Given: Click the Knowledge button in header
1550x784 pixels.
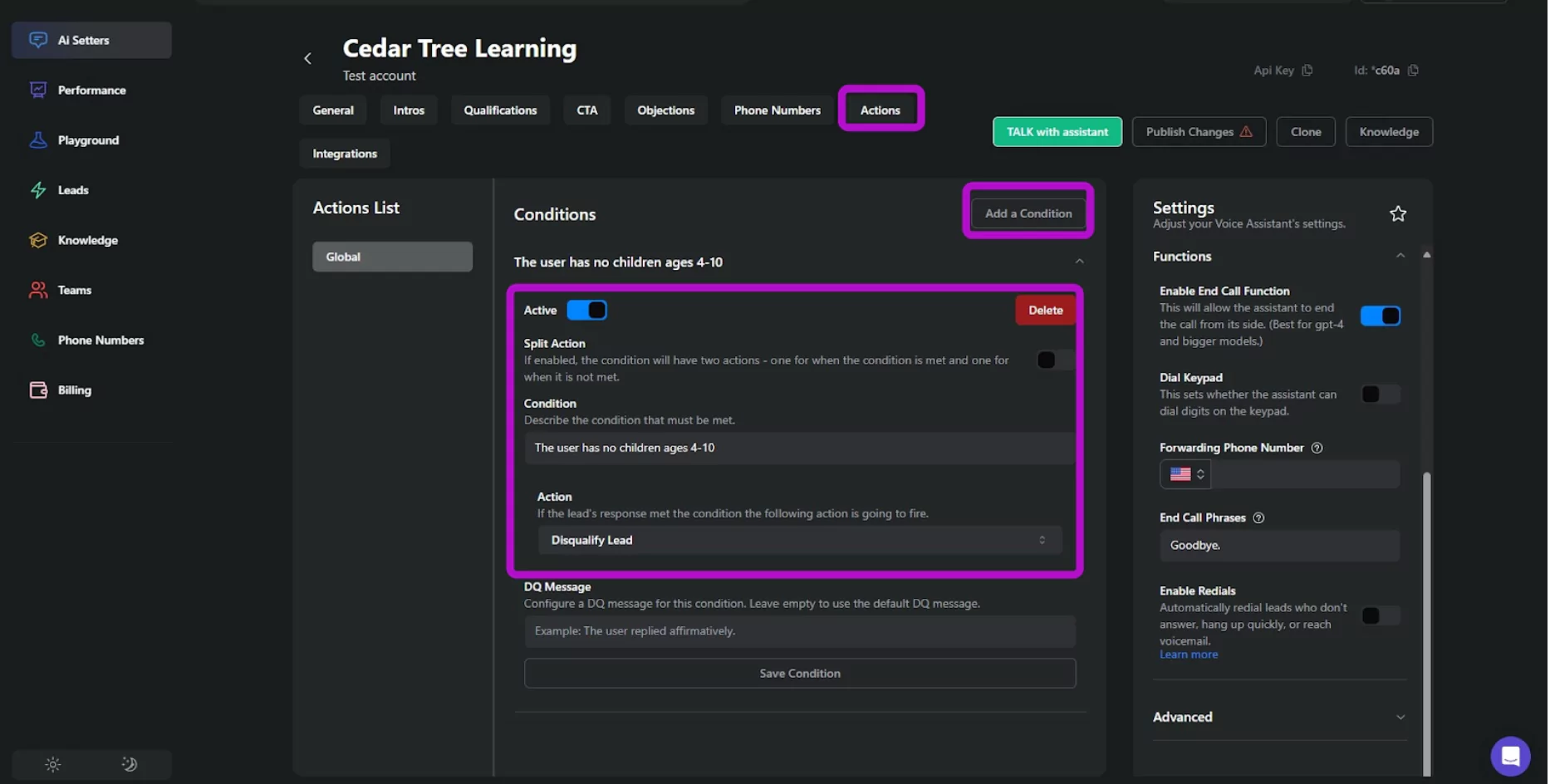Looking at the screenshot, I should coord(1389,132).
